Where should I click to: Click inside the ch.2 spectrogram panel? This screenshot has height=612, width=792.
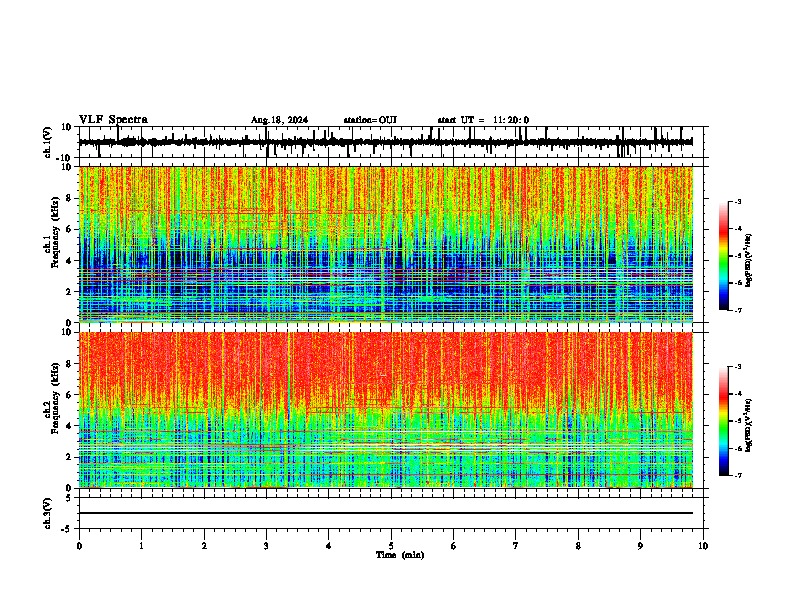[386, 410]
